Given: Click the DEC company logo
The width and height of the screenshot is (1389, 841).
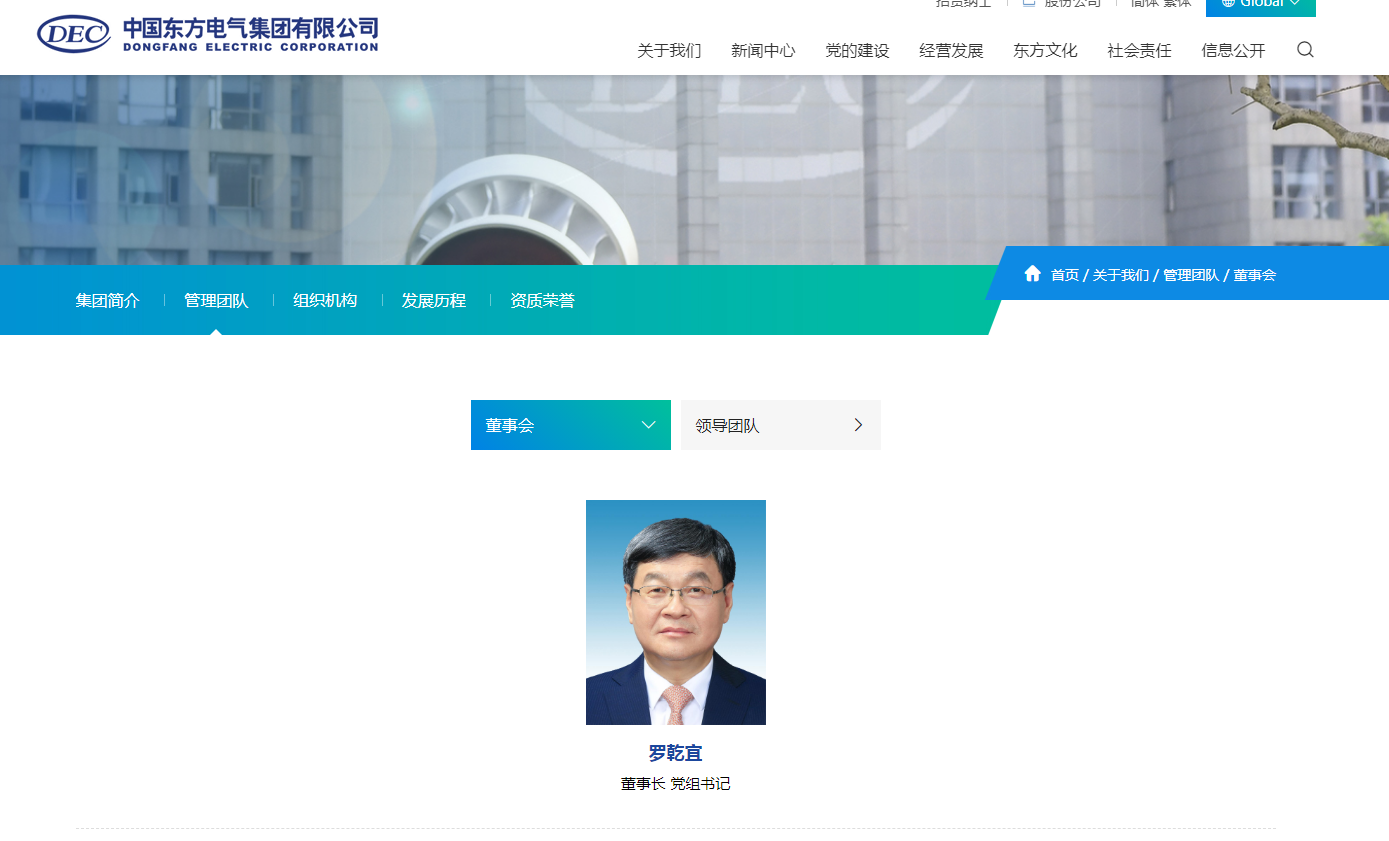Looking at the screenshot, I should 208,34.
